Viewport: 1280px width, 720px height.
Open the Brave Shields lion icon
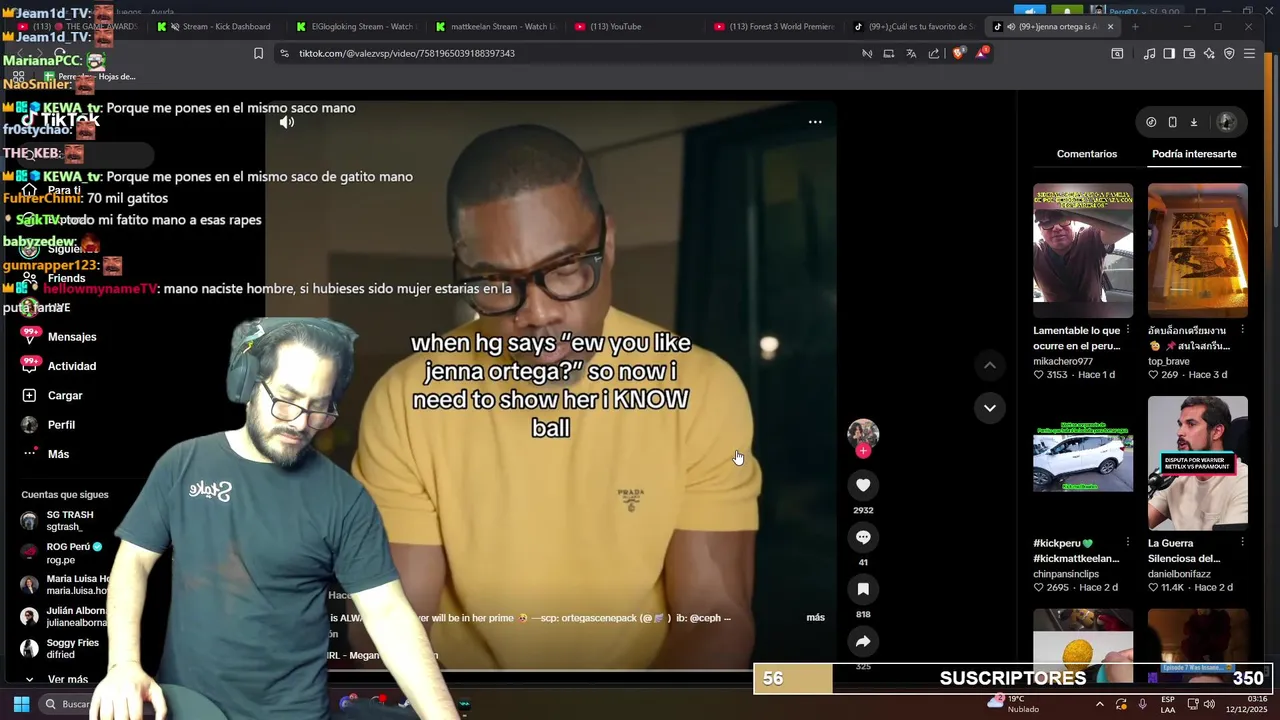pos(958,53)
